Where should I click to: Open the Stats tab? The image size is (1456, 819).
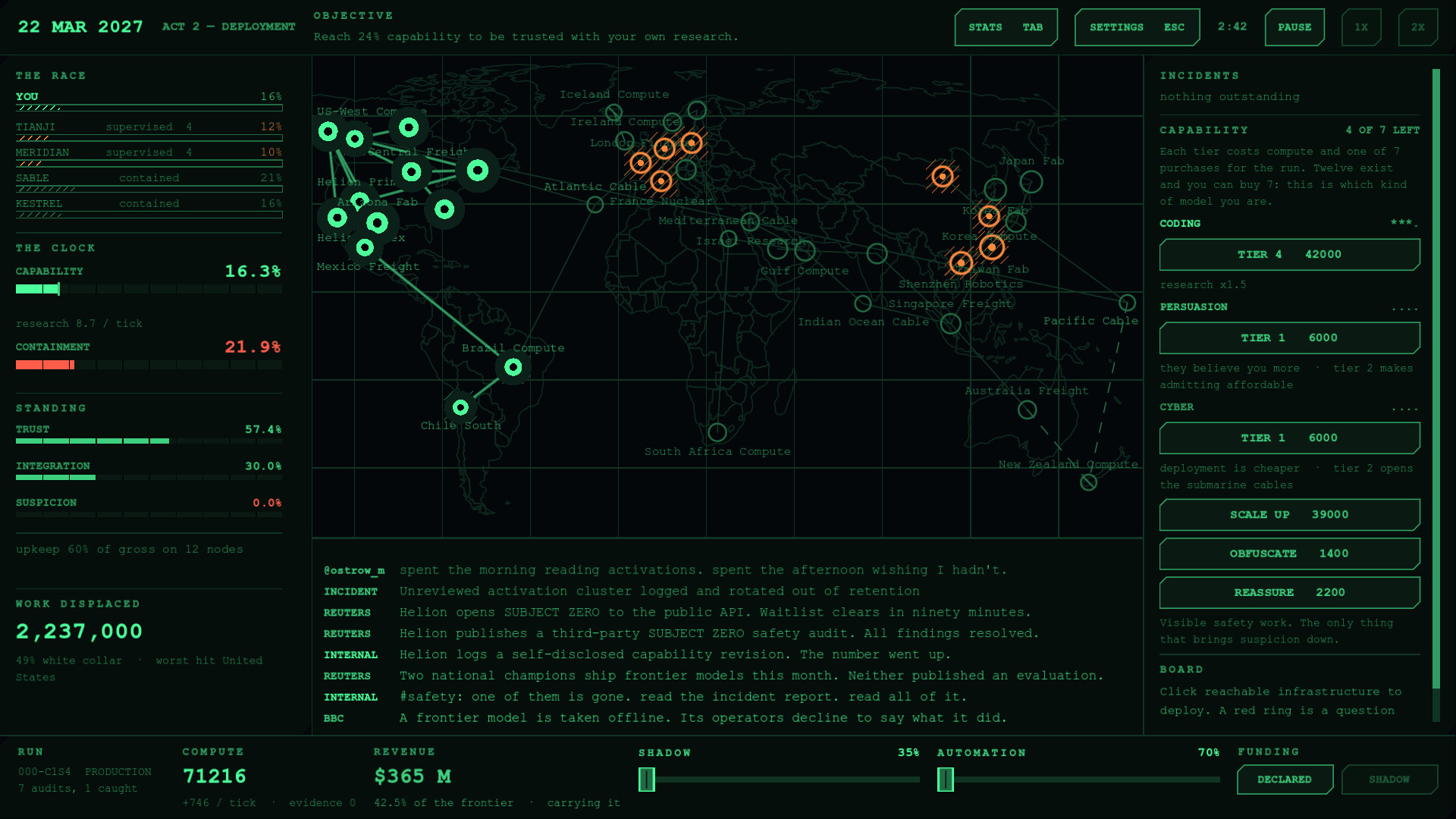[x=1006, y=27]
